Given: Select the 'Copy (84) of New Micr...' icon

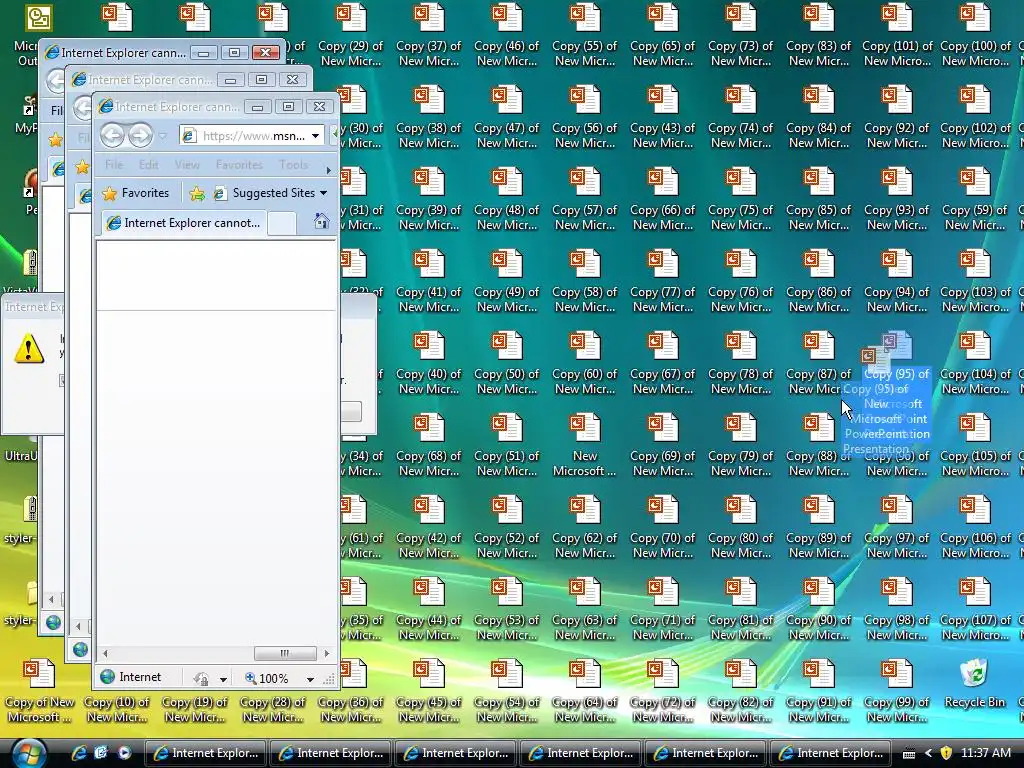Looking at the screenshot, I should [x=819, y=118].
